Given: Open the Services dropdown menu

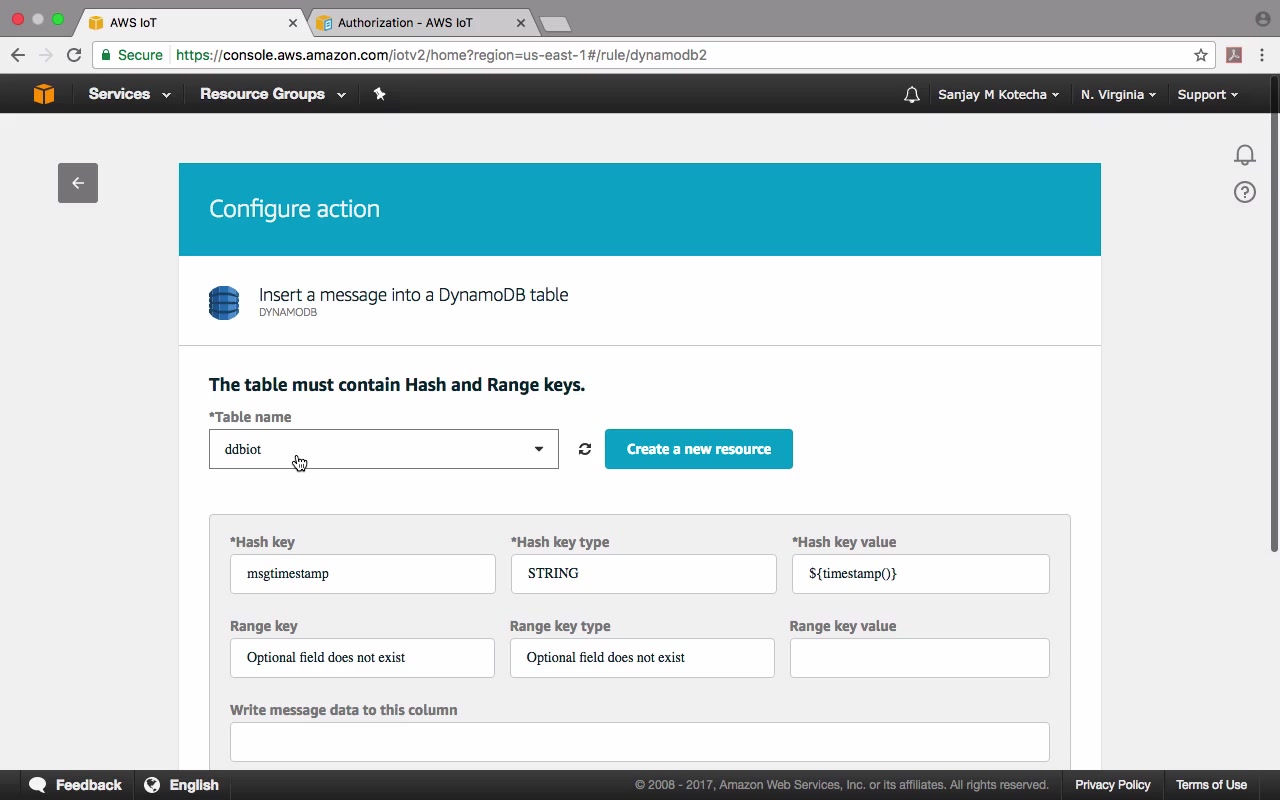Looking at the screenshot, I should (x=129, y=94).
